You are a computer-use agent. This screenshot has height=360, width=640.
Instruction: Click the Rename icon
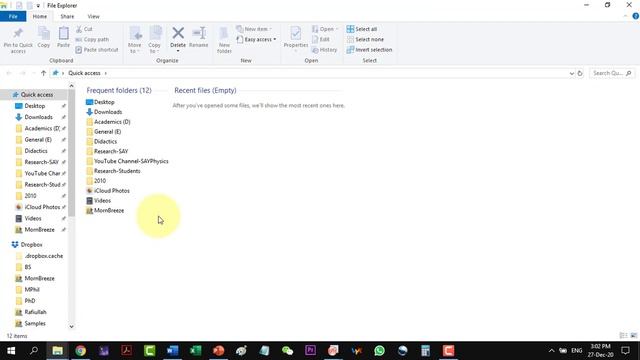(199, 33)
